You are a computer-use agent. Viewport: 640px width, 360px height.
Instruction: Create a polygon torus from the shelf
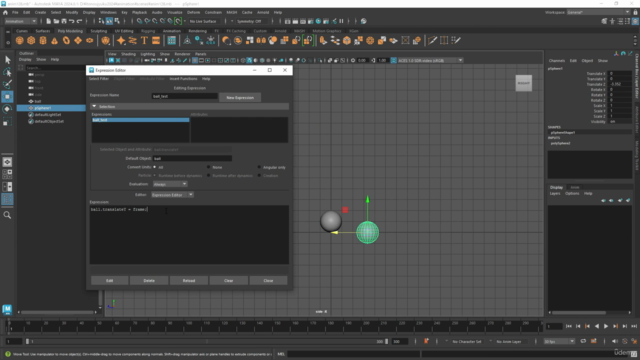[x=66, y=40]
